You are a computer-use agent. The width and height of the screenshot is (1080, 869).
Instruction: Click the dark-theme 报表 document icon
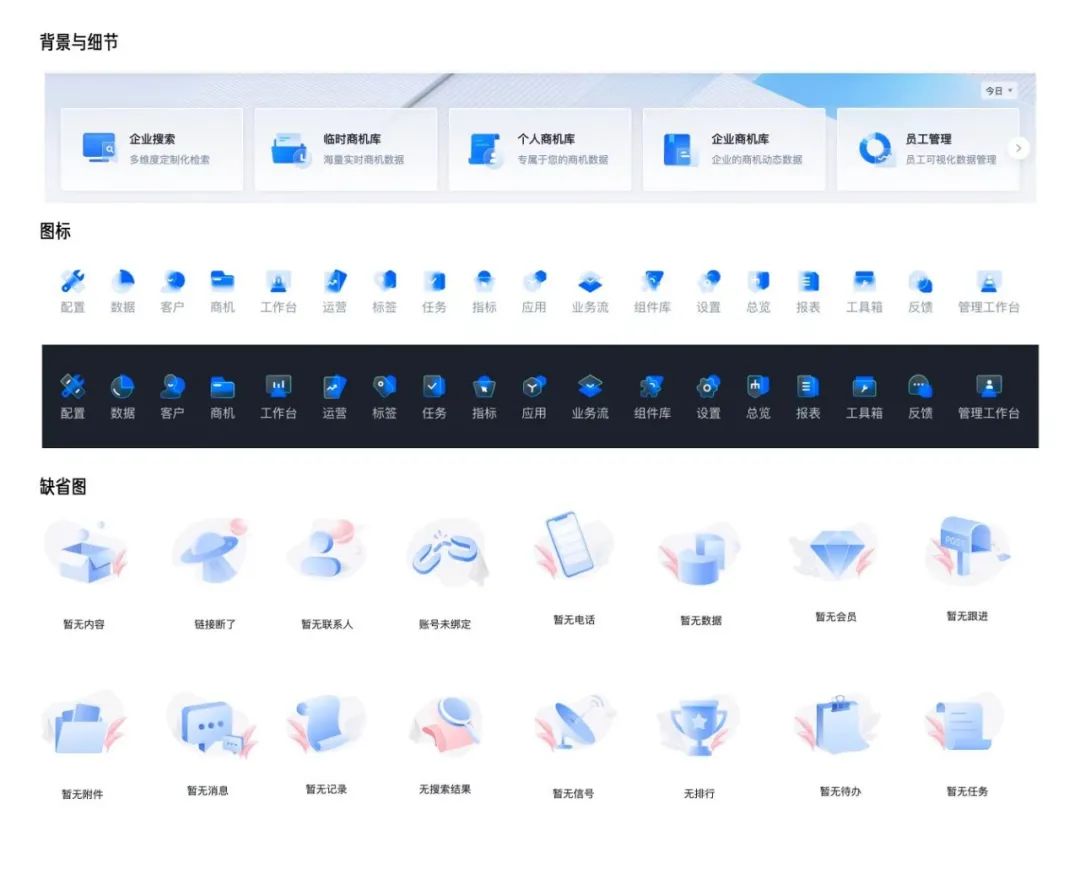tap(808, 386)
